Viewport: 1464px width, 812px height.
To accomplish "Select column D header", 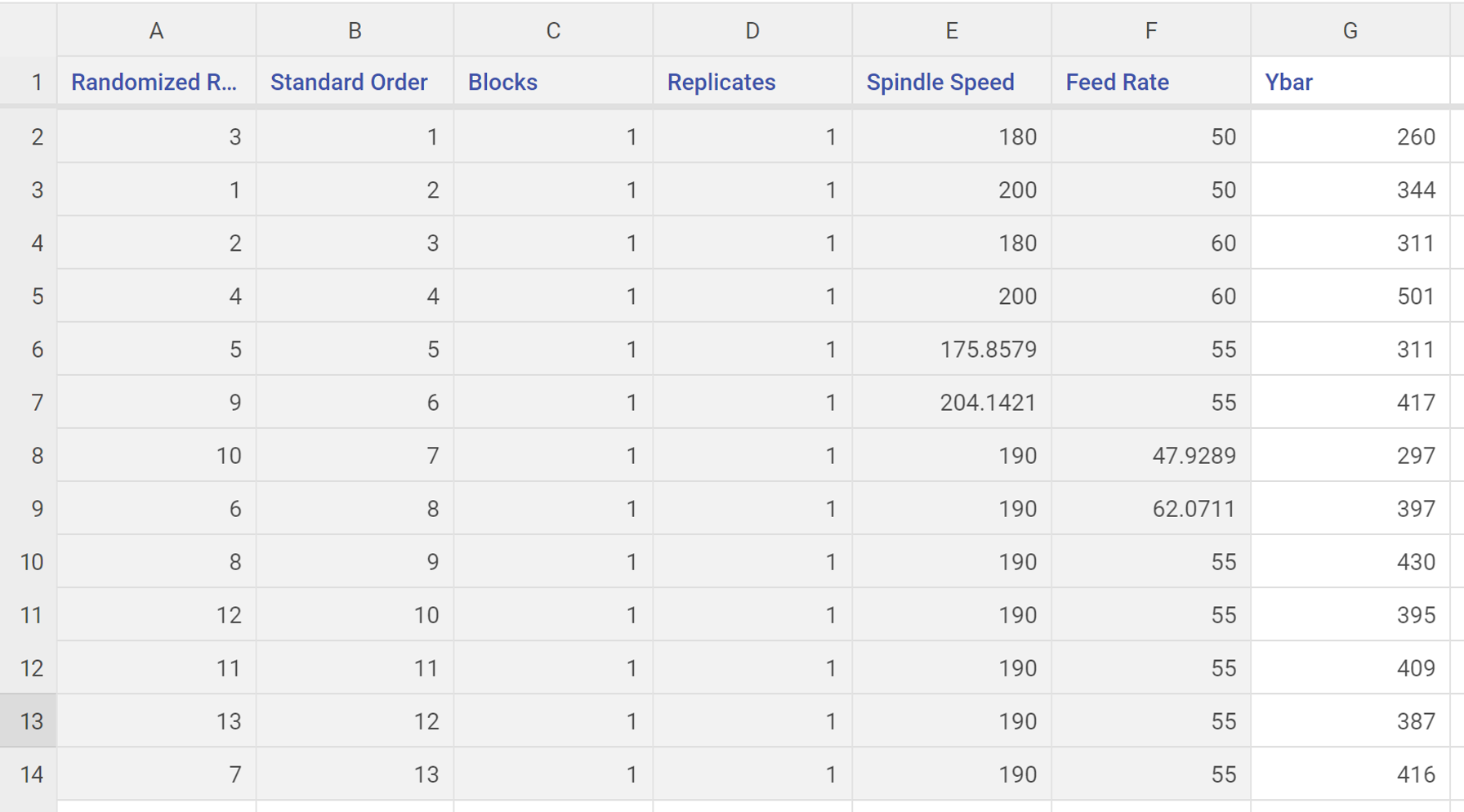I will [752, 30].
